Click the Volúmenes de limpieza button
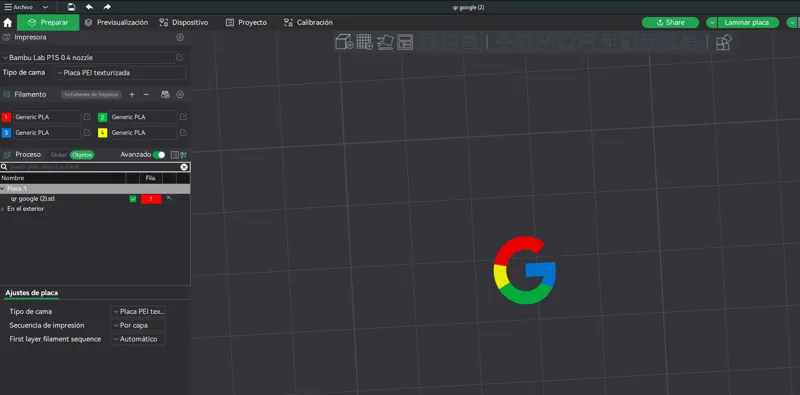This screenshot has width=800, height=395. pyautogui.click(x=91, y=94)
